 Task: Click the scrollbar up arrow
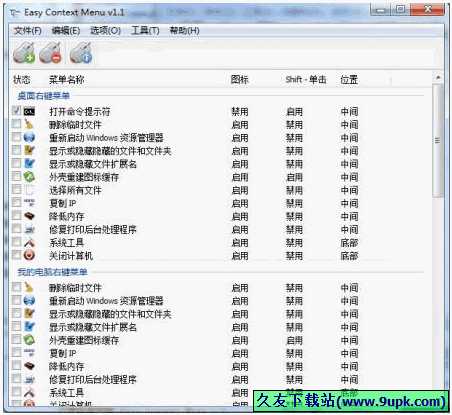pyautogui.click(x=438, y=78)
